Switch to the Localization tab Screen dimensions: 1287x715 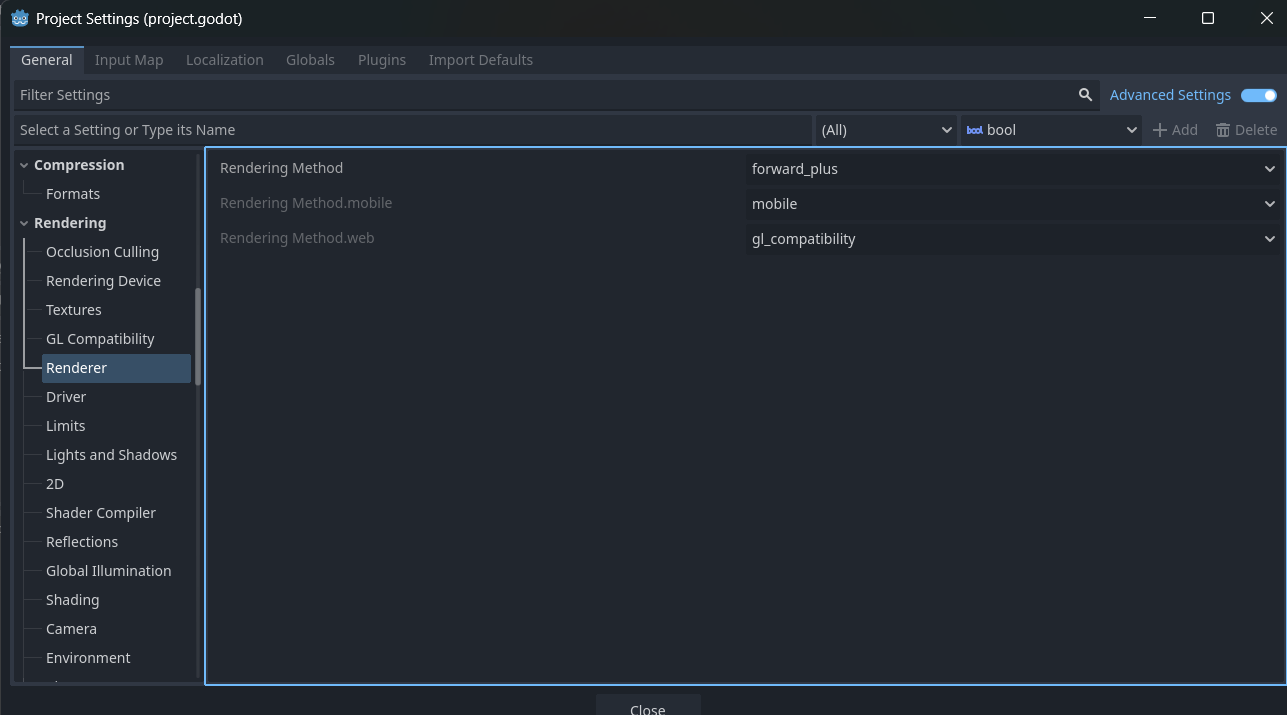(225, 60)
